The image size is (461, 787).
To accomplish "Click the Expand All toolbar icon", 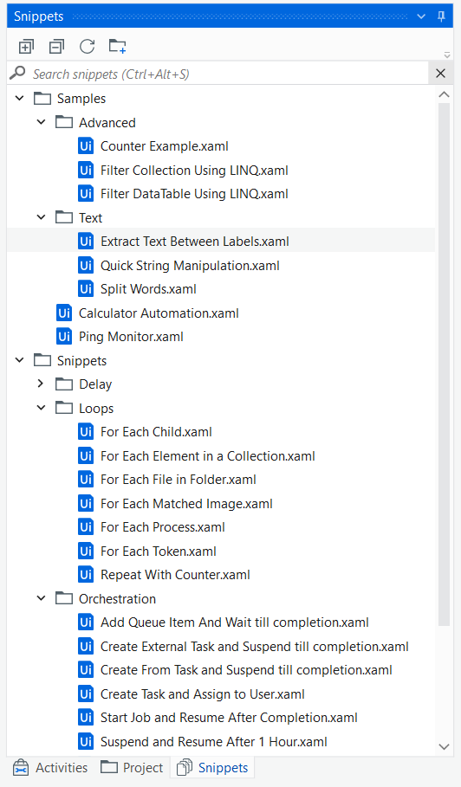I will (x=26, y=47).
